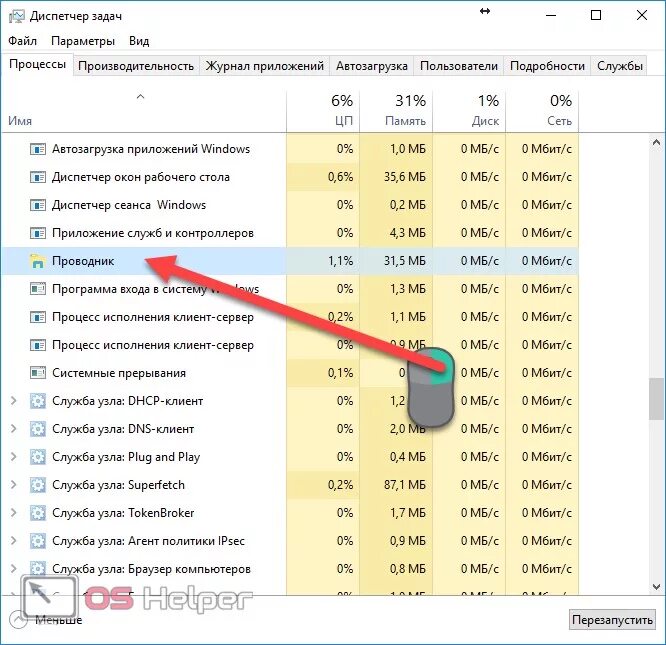
Task: Click the Task Manager title bar icon
Action: [x=17, y=17]
